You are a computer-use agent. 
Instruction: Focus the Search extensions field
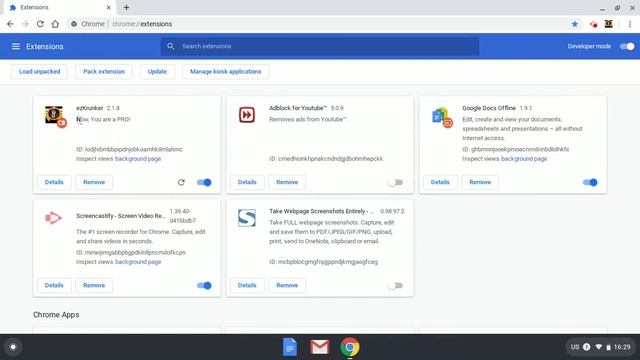pos(320,47)
